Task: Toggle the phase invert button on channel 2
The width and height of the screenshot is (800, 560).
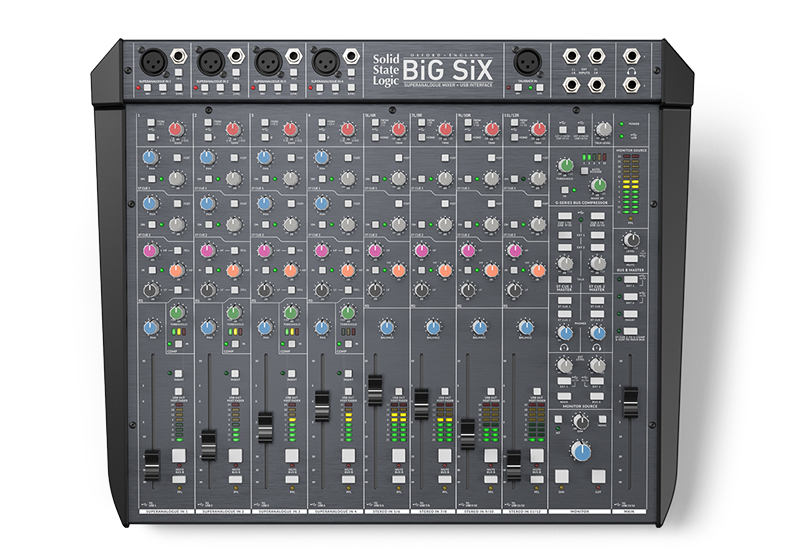Action: click(x=208, y=137)
